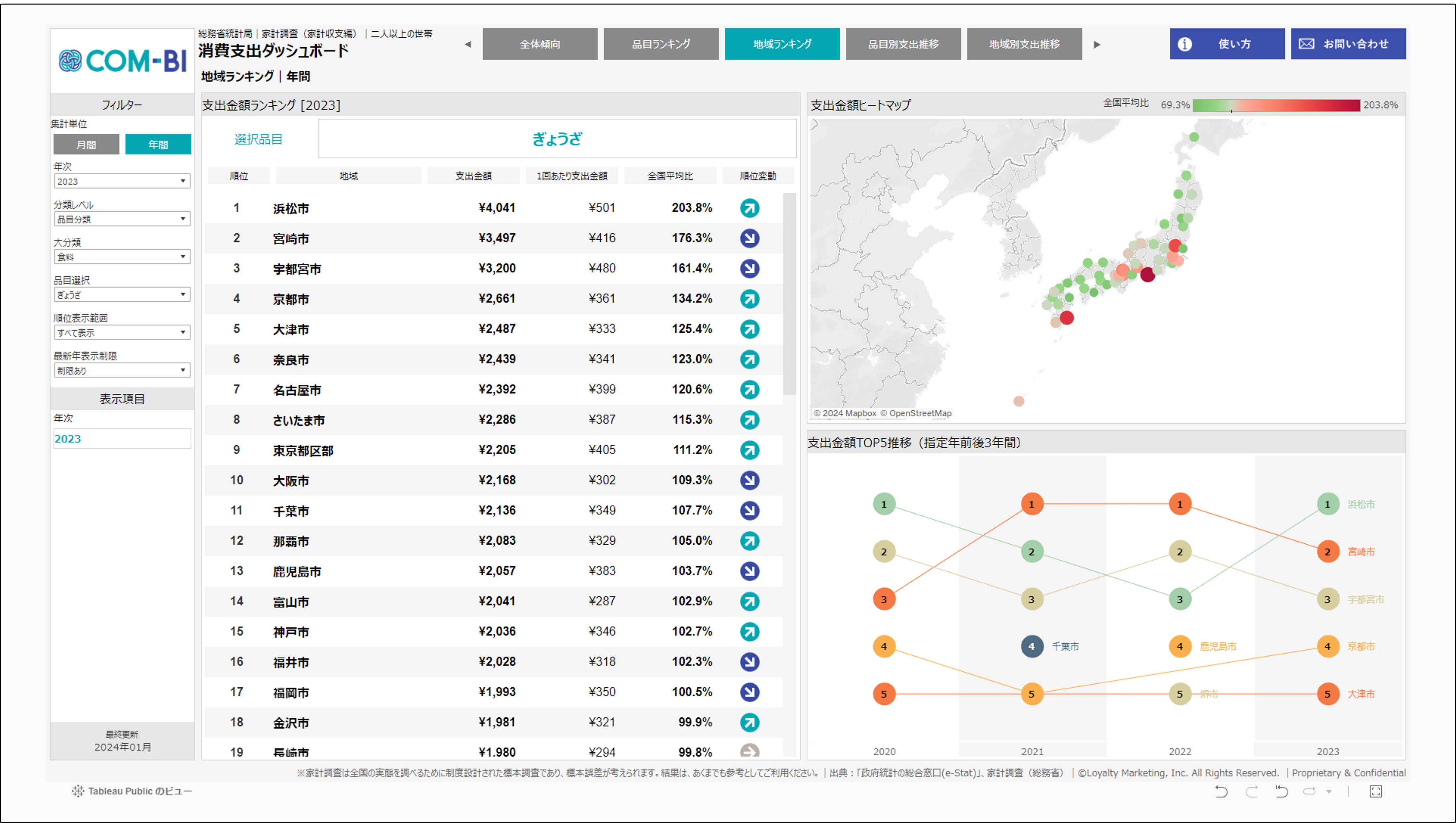This screenshot has width=1456, height=823.
Task: Click the right arrow after the 地域別支出推移 tab
Action: pyautogui.click(x=1097, y=44)
